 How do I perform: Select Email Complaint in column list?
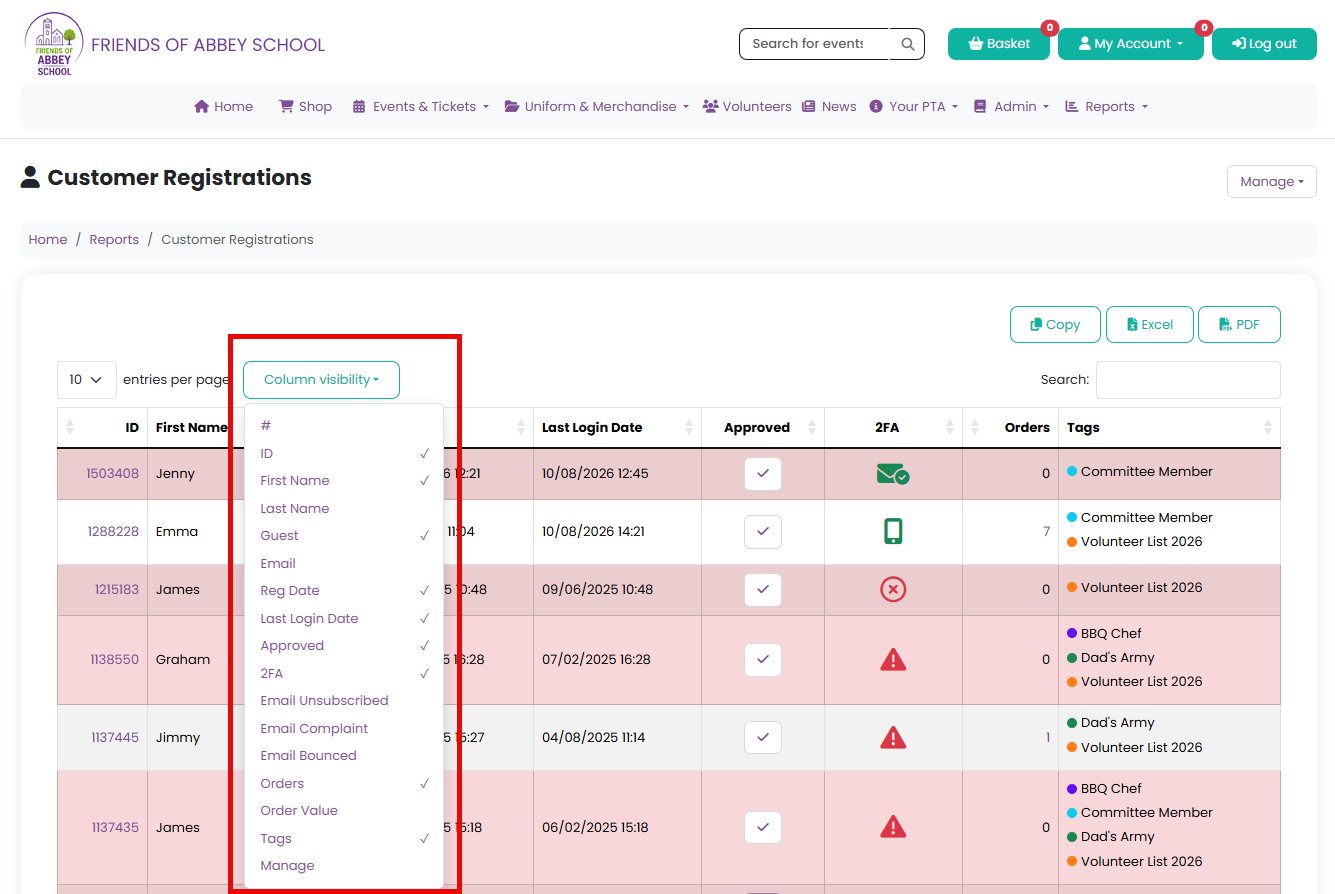(x=344, y=729)
